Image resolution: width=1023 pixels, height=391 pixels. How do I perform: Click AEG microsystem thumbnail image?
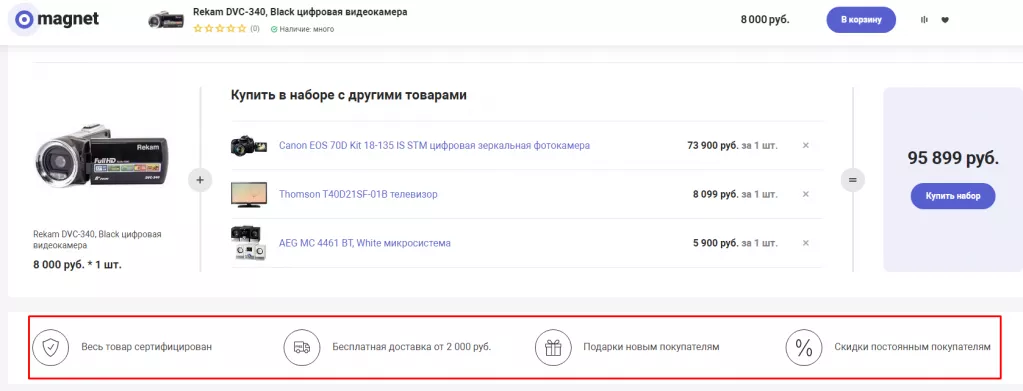(x=249, y=243)
